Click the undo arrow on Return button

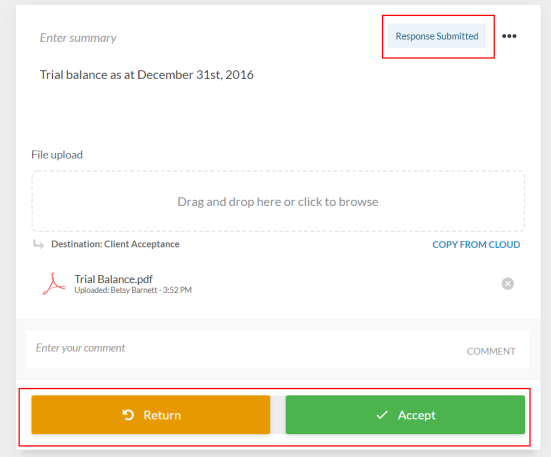click(128, 415)
